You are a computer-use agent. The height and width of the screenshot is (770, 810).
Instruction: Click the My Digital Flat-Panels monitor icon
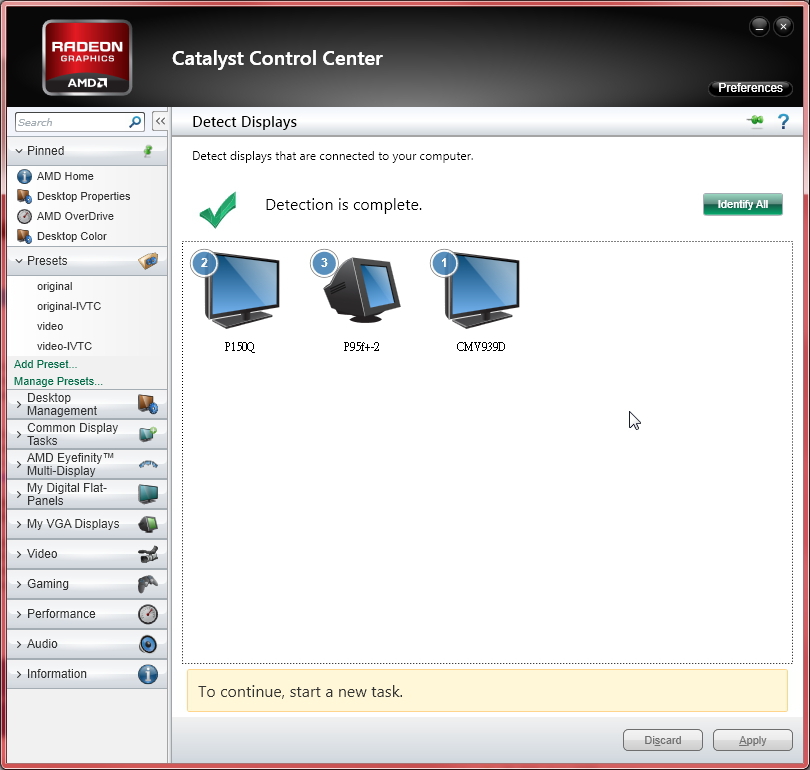coord(148,494)
